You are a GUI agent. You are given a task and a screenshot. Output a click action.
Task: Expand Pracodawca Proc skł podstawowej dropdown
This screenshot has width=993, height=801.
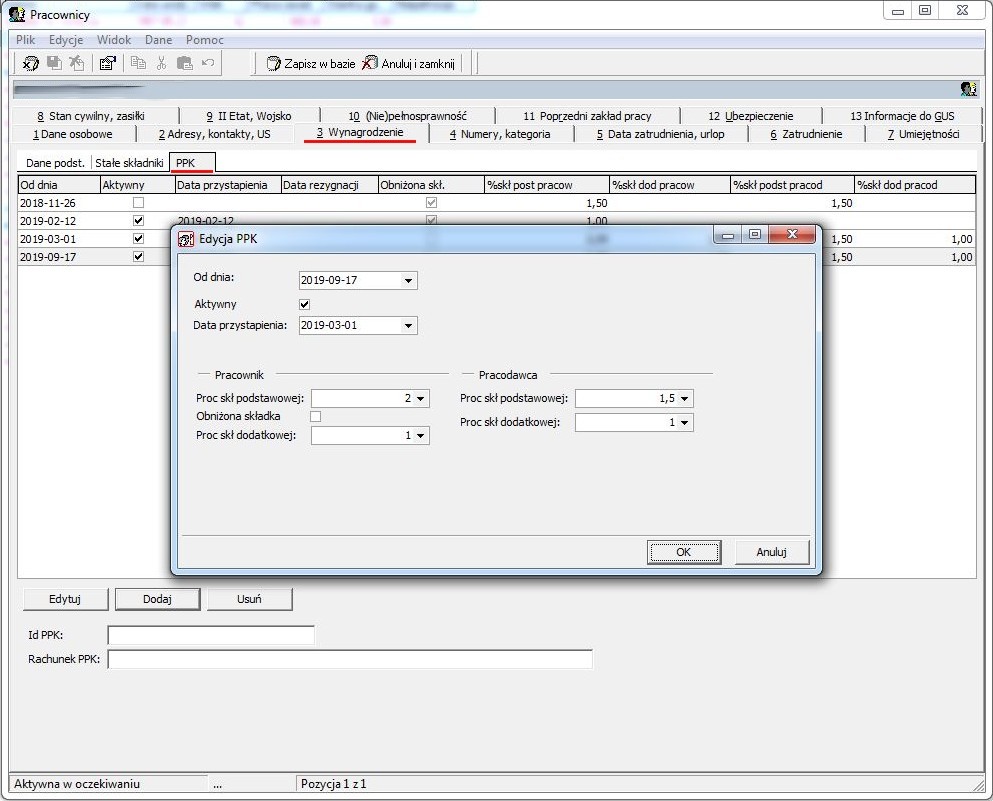pos(685,398)
